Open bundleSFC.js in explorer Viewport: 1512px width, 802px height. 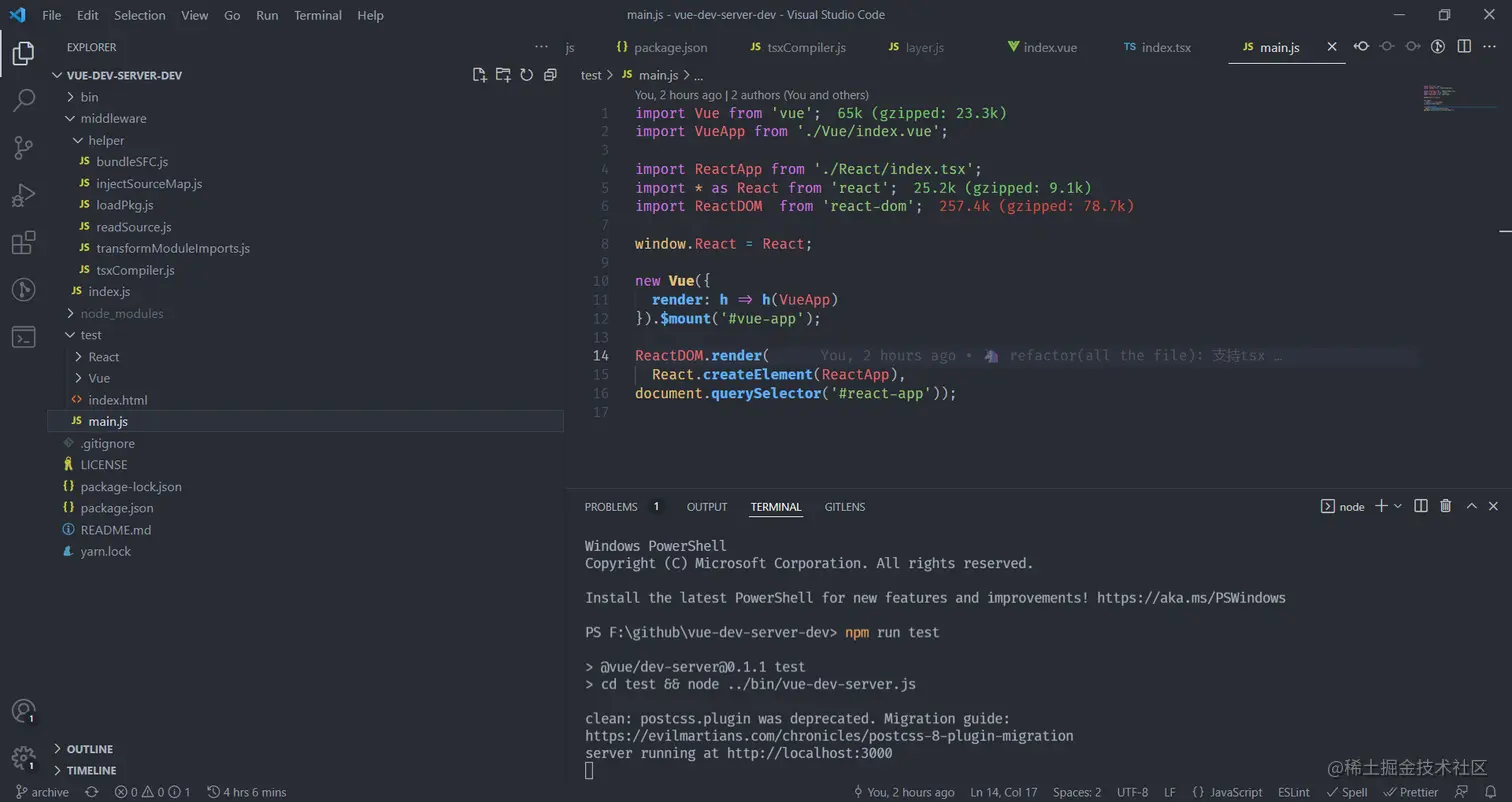click(132, 162)
